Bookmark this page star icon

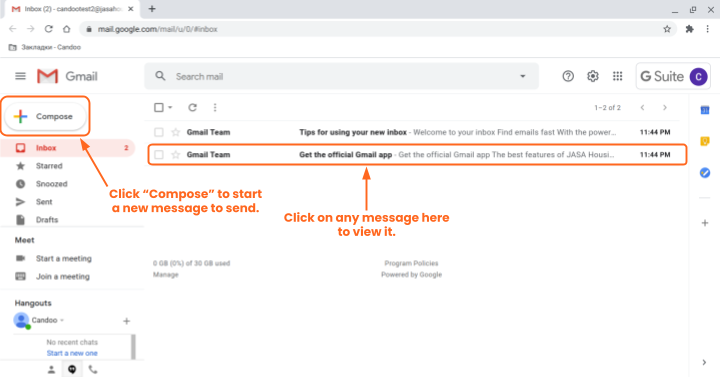click(667, 29)
